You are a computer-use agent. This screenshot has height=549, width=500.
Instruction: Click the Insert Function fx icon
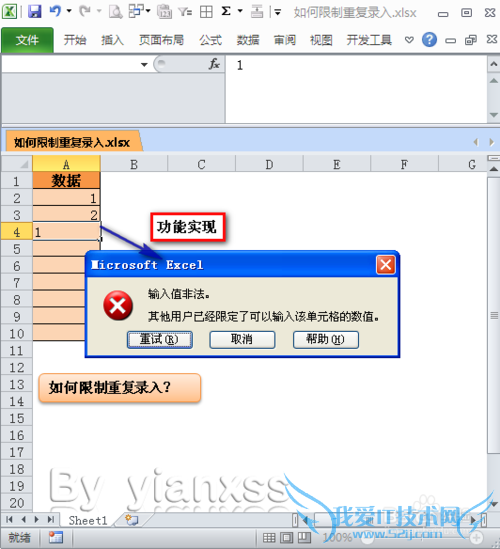tap(214, 64)
